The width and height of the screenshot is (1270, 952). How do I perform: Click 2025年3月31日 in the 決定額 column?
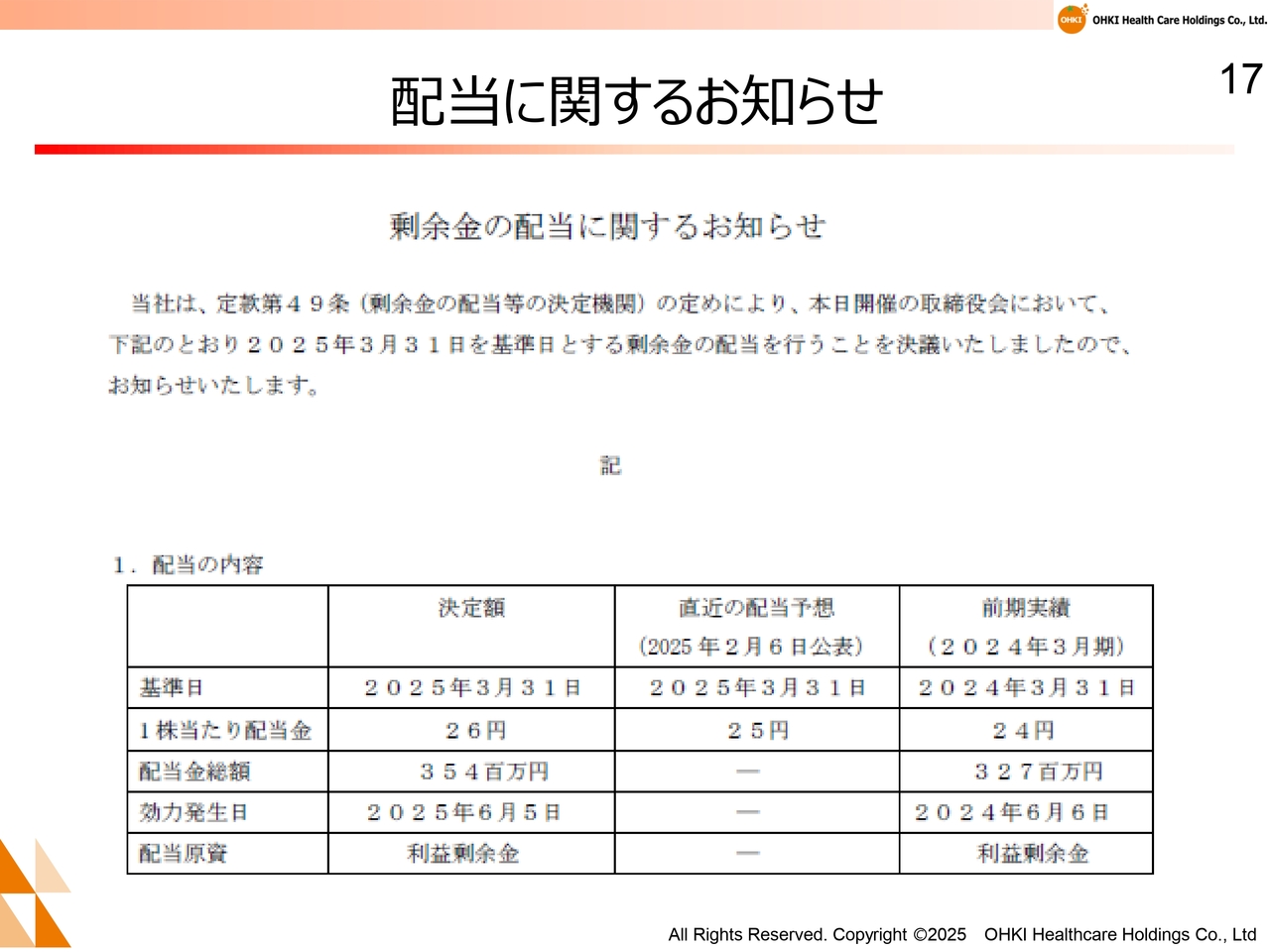click(472, 687)
